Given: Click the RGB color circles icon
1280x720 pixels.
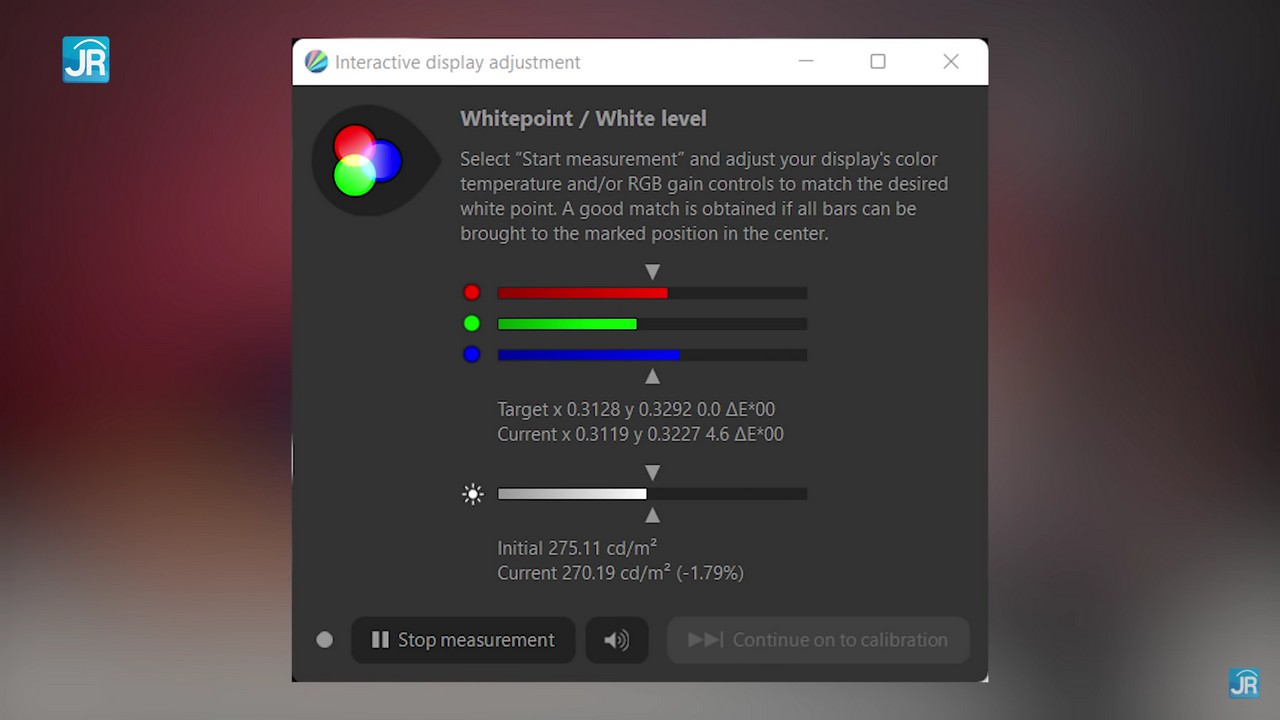Looking at the screenshot, I should (367, 160).
